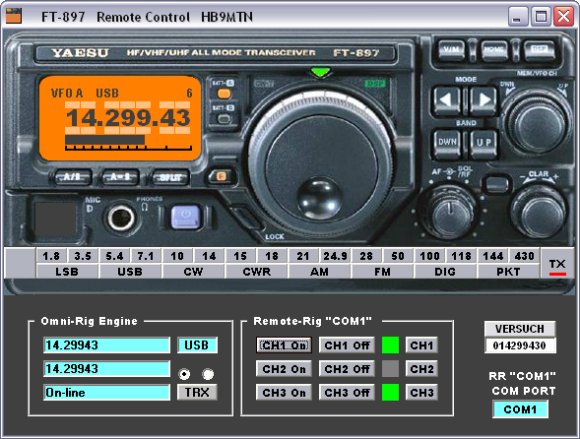Click the On-line status field
Image resolution: width=580 pixels, height=439 pixels.
coord(107,392)
